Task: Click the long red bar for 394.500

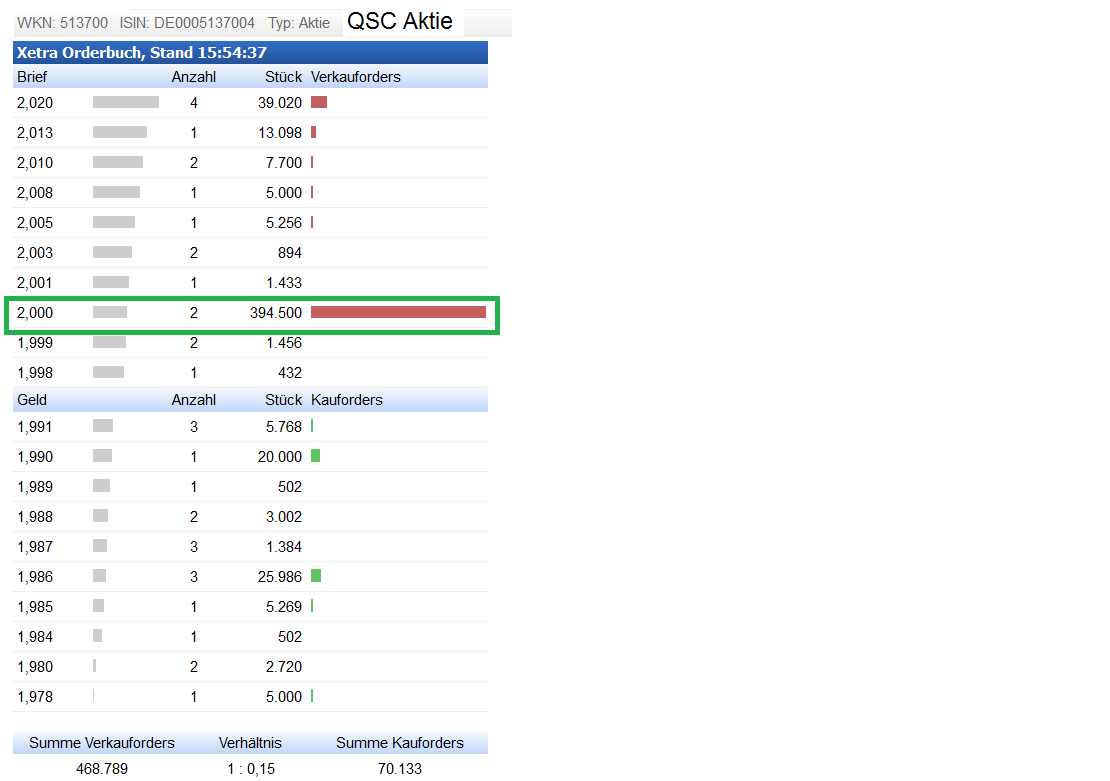Action: [399, 312]
